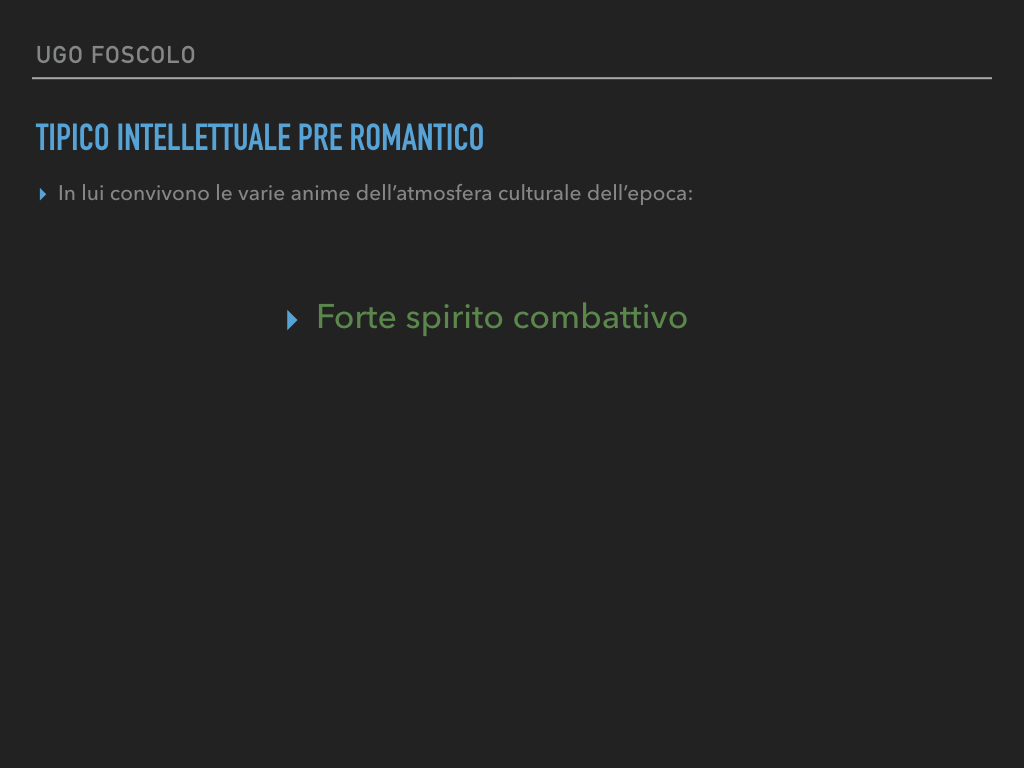Click the word "PRE" in the heading

pyautogui.click(x=320, y=137)
